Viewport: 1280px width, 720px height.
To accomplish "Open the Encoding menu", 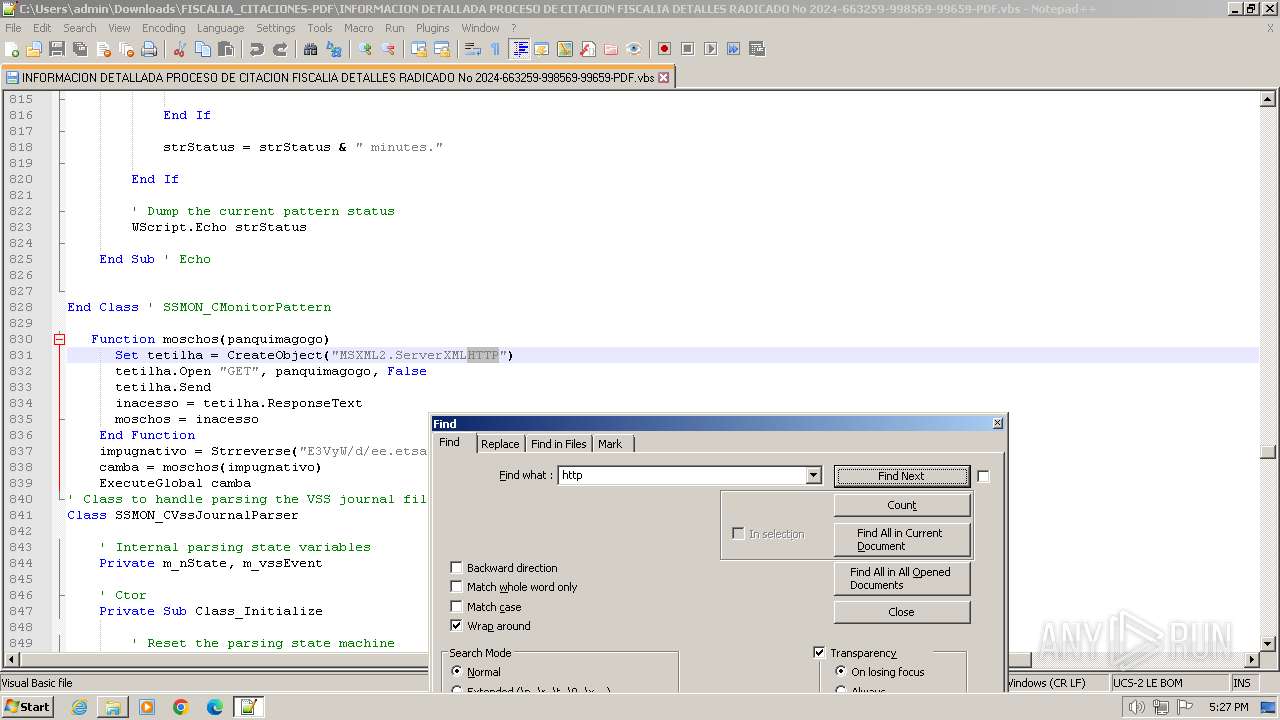I will 163,28.
